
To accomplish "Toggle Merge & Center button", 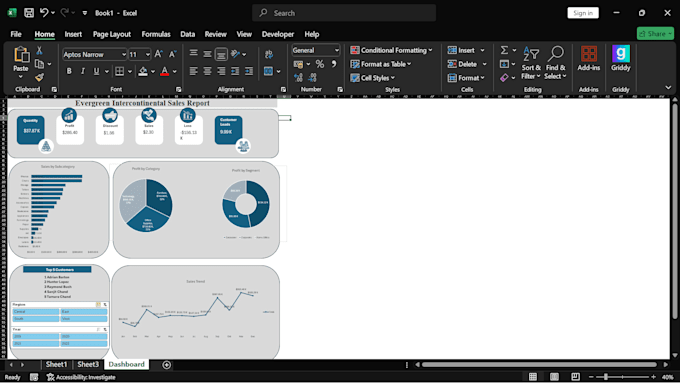I will click(268, 71).
